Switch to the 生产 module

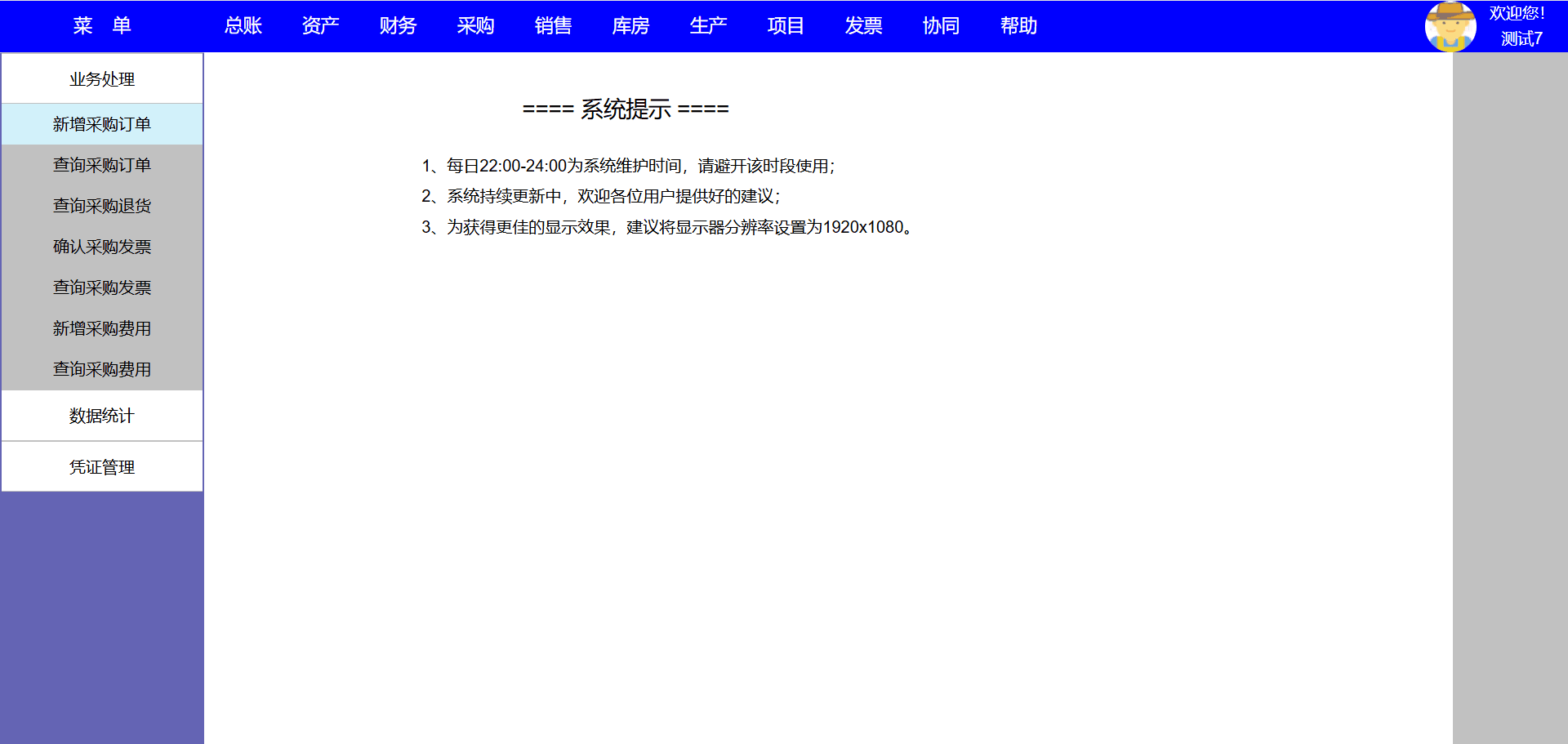click(708, 26)
